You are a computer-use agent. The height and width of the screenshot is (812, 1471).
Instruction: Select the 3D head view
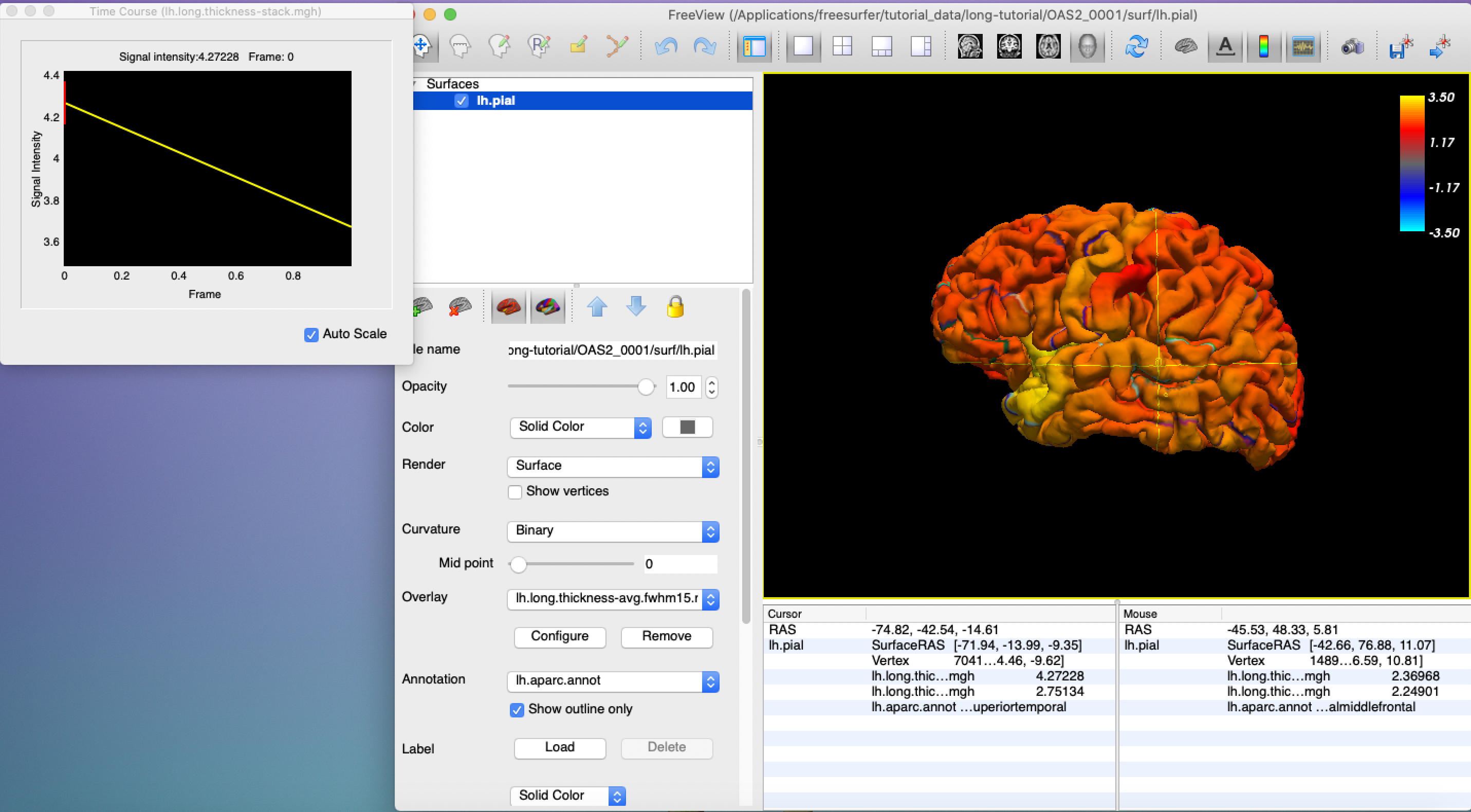tap(1087, 46)
